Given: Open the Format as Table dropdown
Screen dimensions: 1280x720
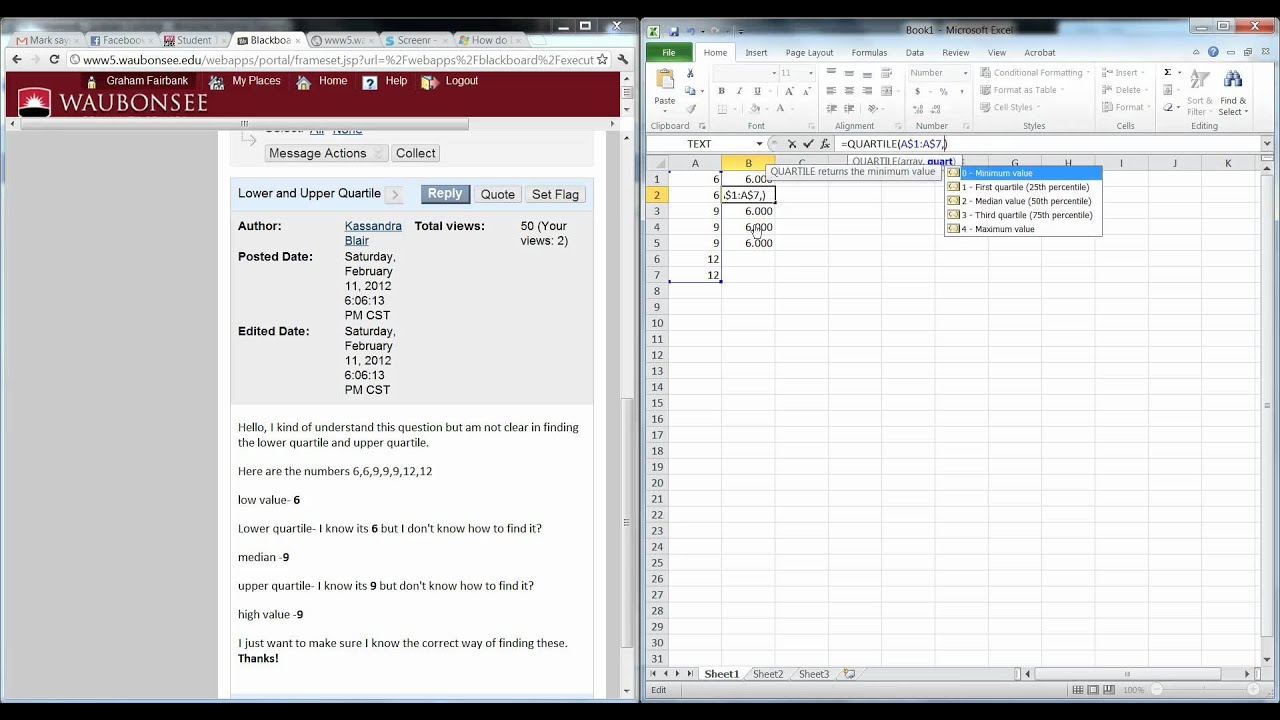Looking at the screenshot, I should click(1022, 90).
